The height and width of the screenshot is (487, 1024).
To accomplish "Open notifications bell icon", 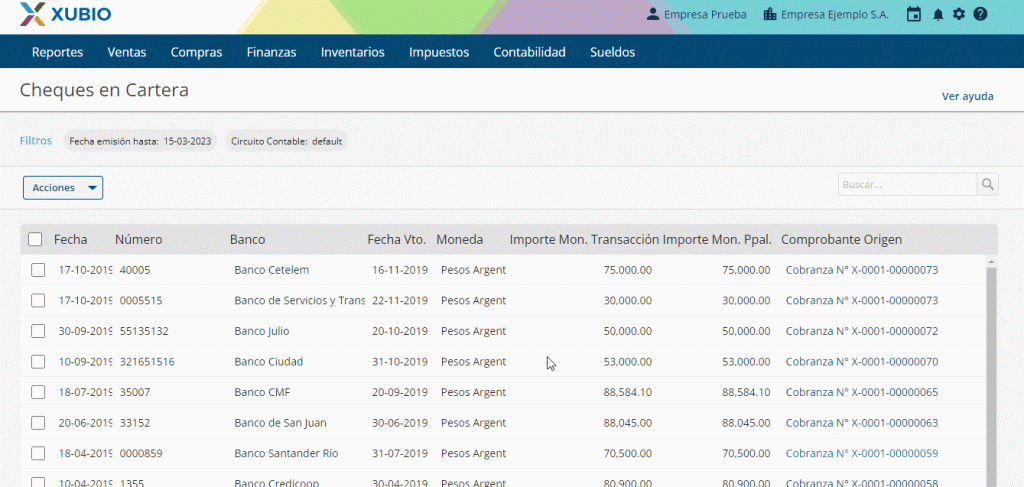I will (x=938, y=14).
